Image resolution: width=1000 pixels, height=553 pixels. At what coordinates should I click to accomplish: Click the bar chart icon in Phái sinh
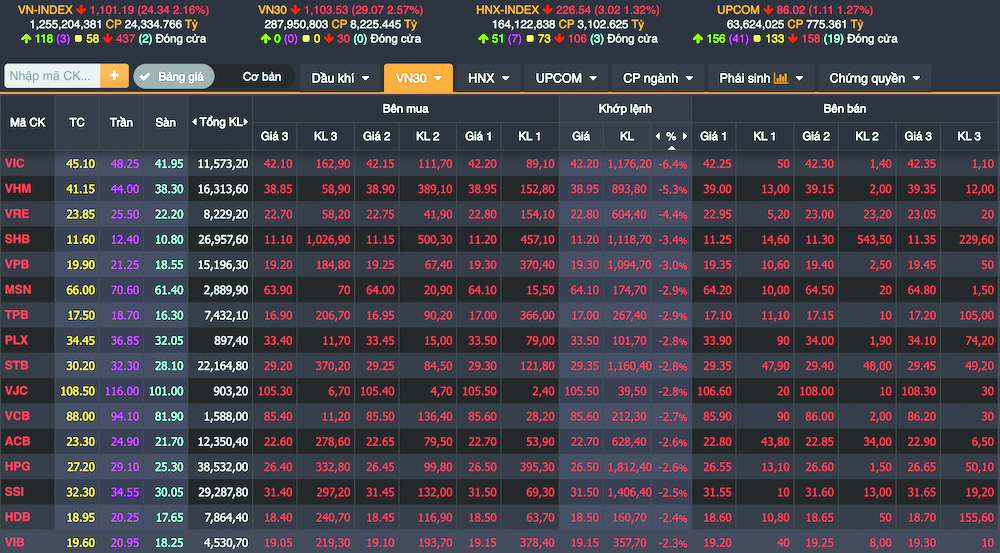(x=781, y=78)
